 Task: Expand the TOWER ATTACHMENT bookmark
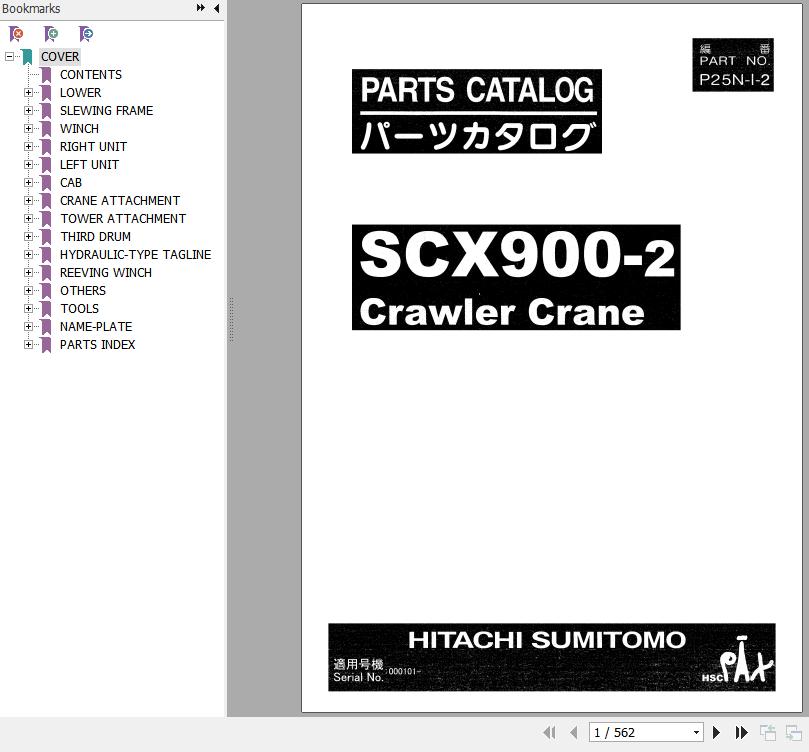click(28, 219)
